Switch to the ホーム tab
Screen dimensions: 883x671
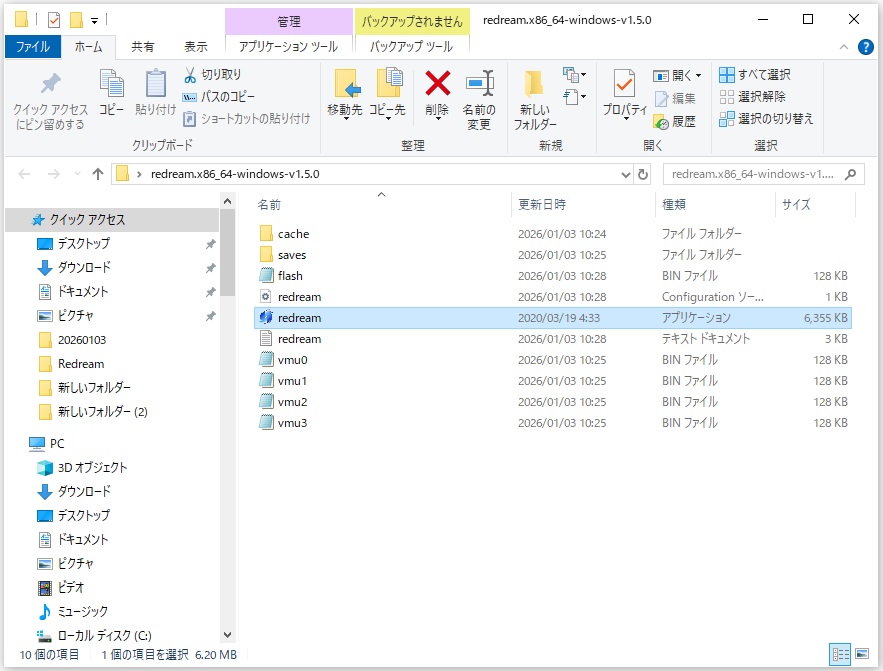click(x=88, y=47)
